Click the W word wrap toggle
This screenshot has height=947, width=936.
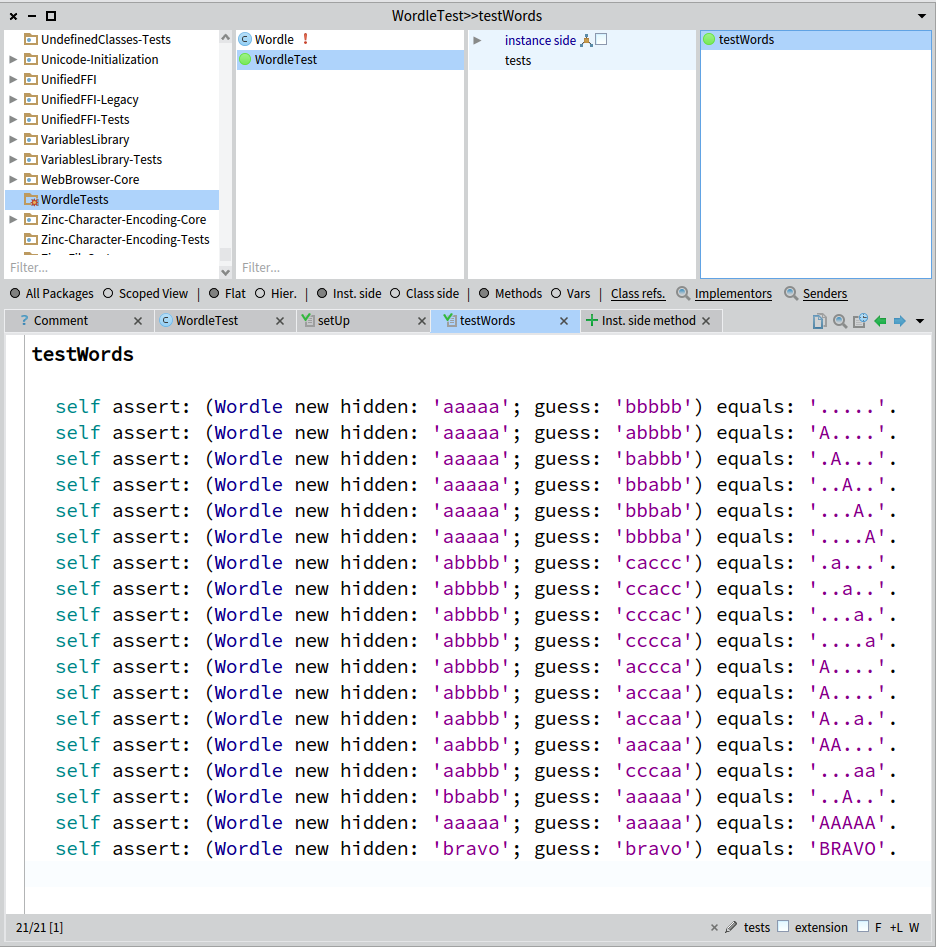click(914, 928)
